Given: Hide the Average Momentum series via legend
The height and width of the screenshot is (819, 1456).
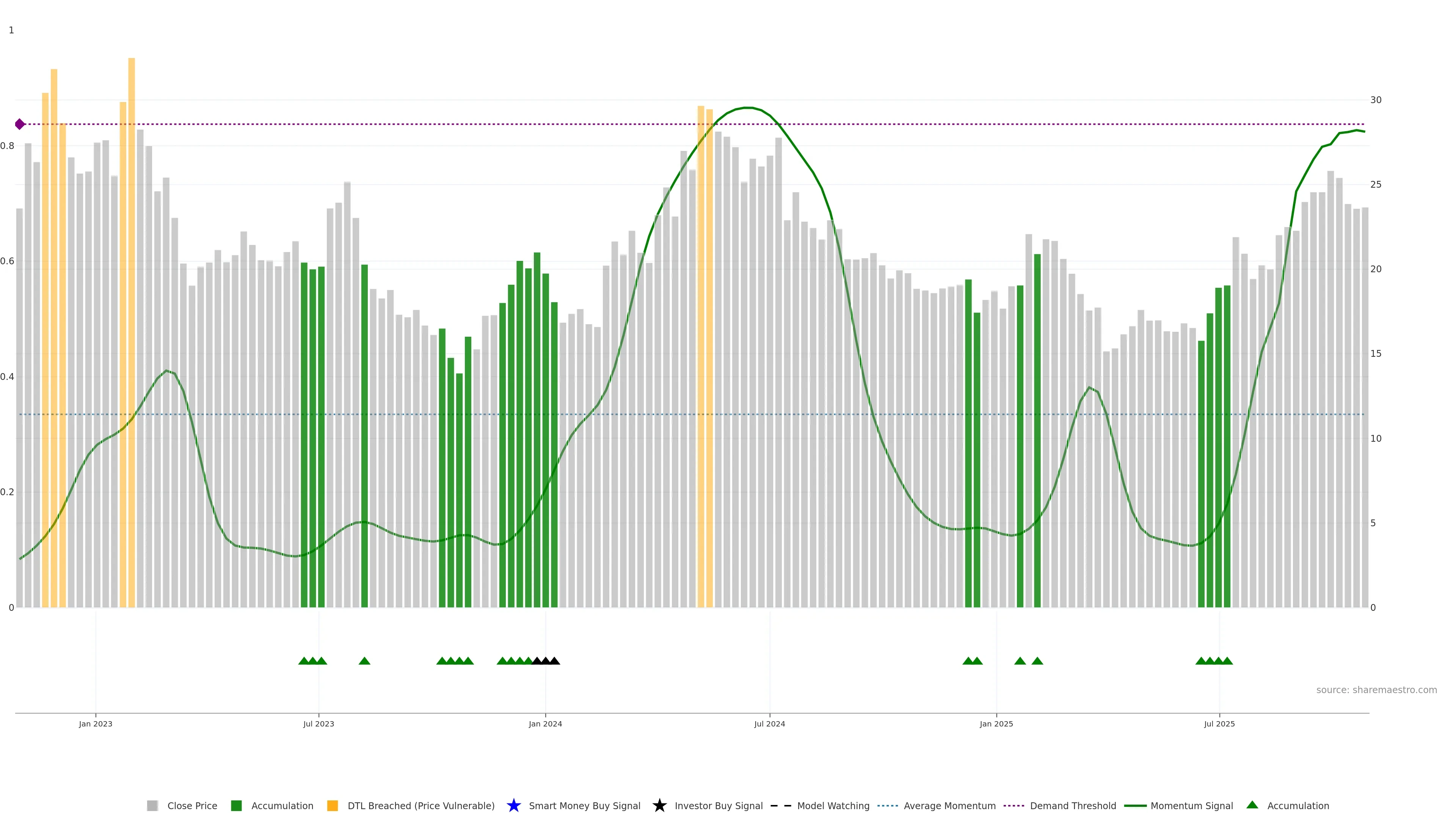Looking at the screenshot, I should click(949, 805).
